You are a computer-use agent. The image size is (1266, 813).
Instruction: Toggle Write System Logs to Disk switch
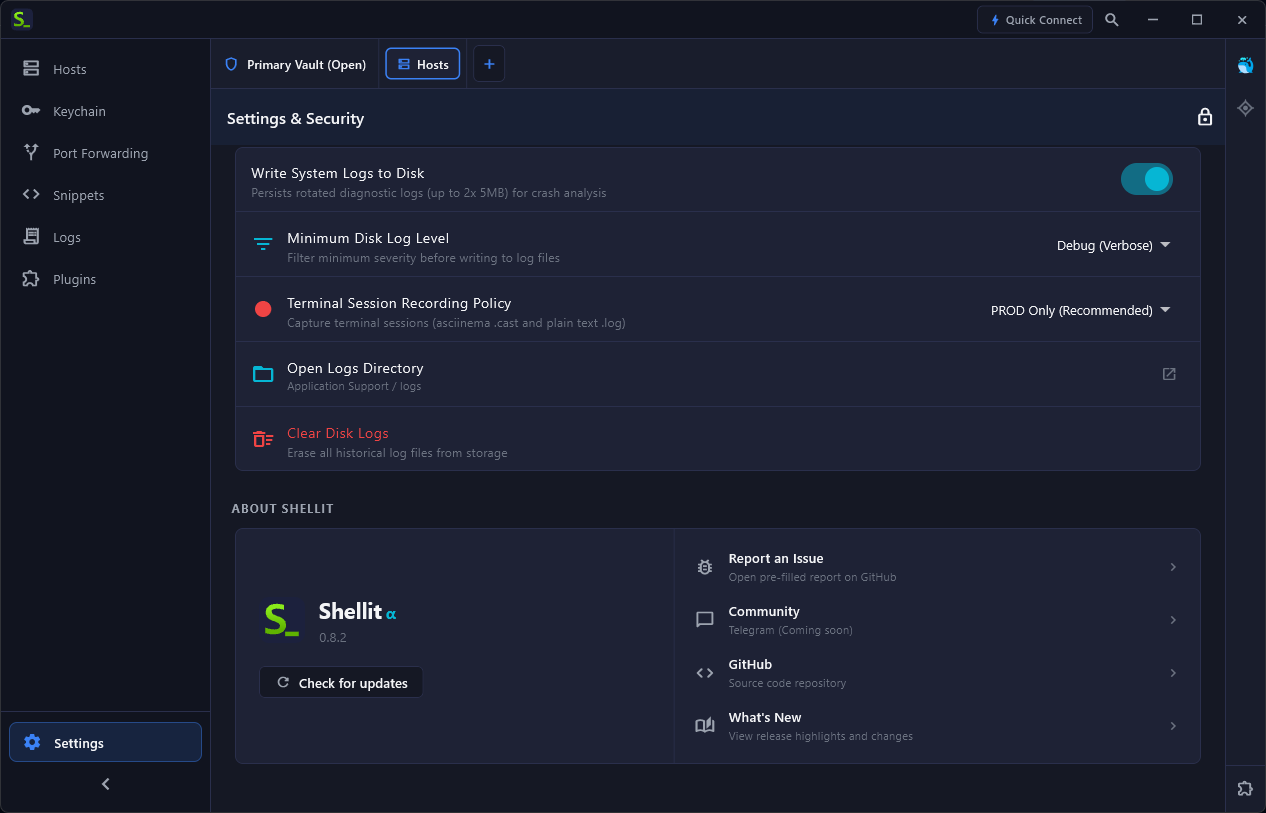pyautogui.click(x=1146, y=179)
